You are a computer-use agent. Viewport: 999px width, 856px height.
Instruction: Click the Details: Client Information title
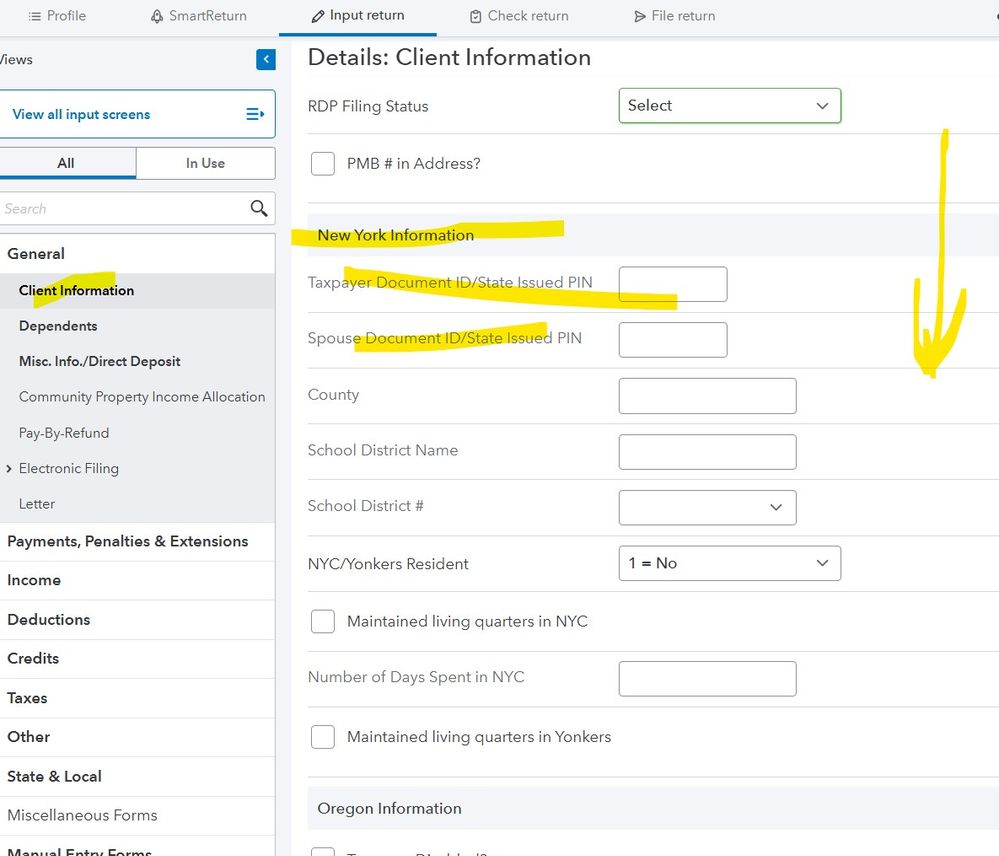point(449,57)
